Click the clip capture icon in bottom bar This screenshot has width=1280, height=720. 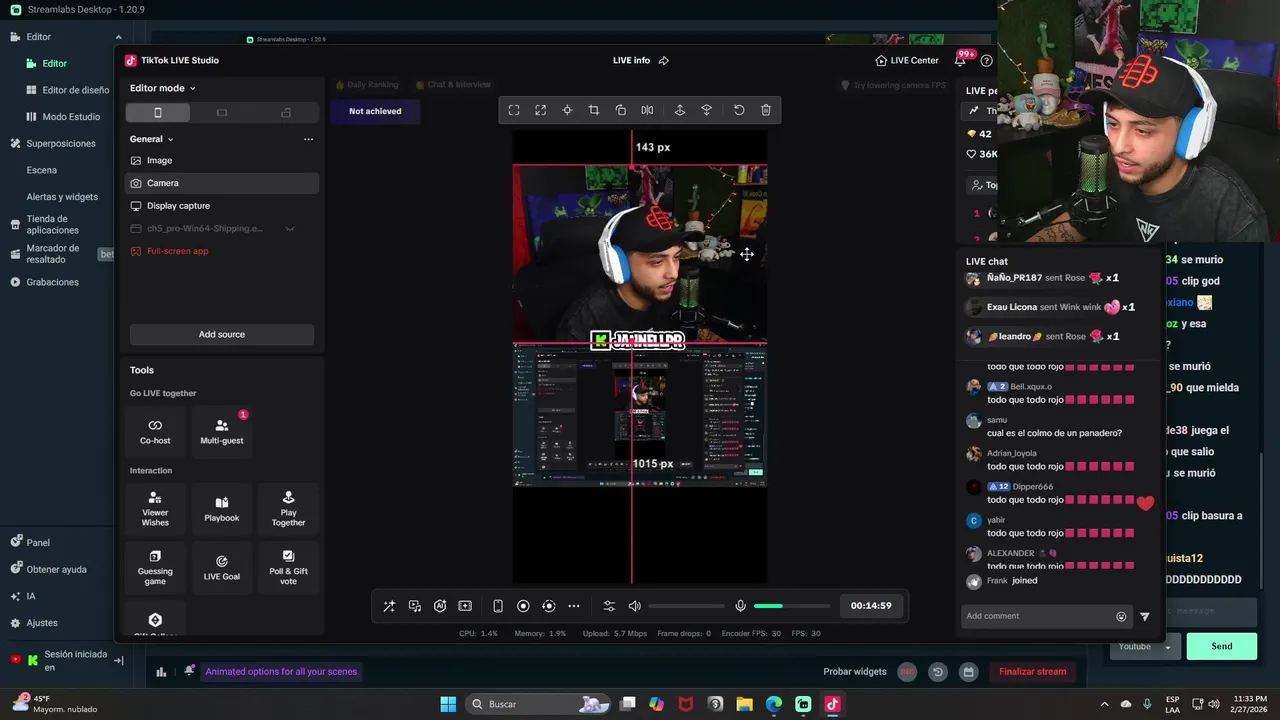tap(465, 606)
